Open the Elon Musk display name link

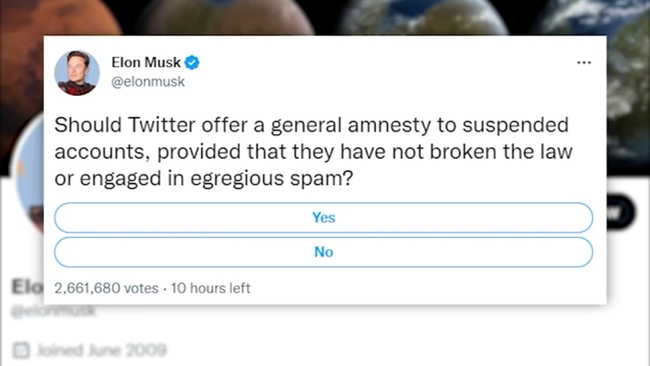pyautogui.click(x=146, y=63)
